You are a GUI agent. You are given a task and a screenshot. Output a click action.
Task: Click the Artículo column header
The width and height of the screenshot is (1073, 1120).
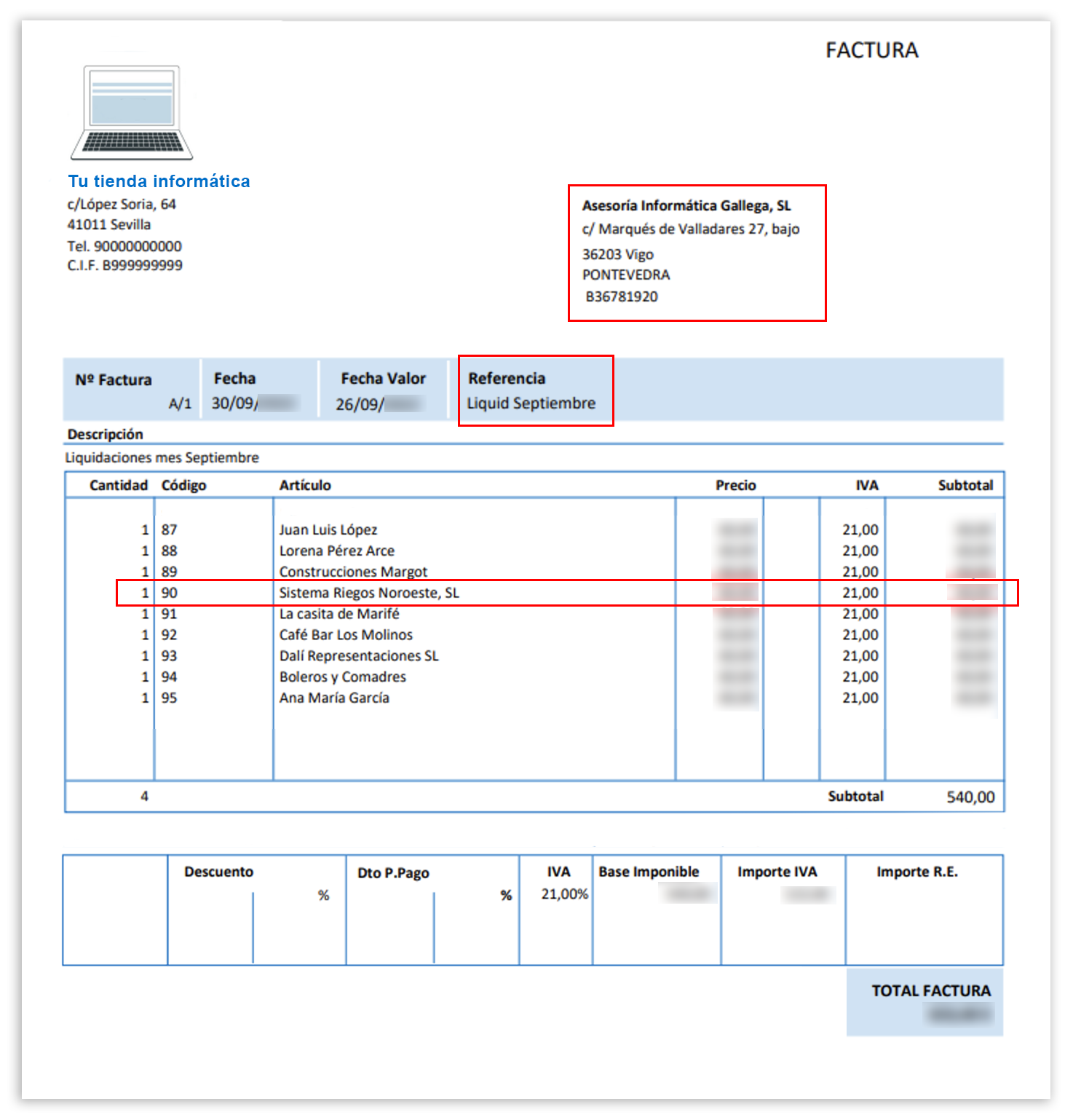tap(305, 486)
